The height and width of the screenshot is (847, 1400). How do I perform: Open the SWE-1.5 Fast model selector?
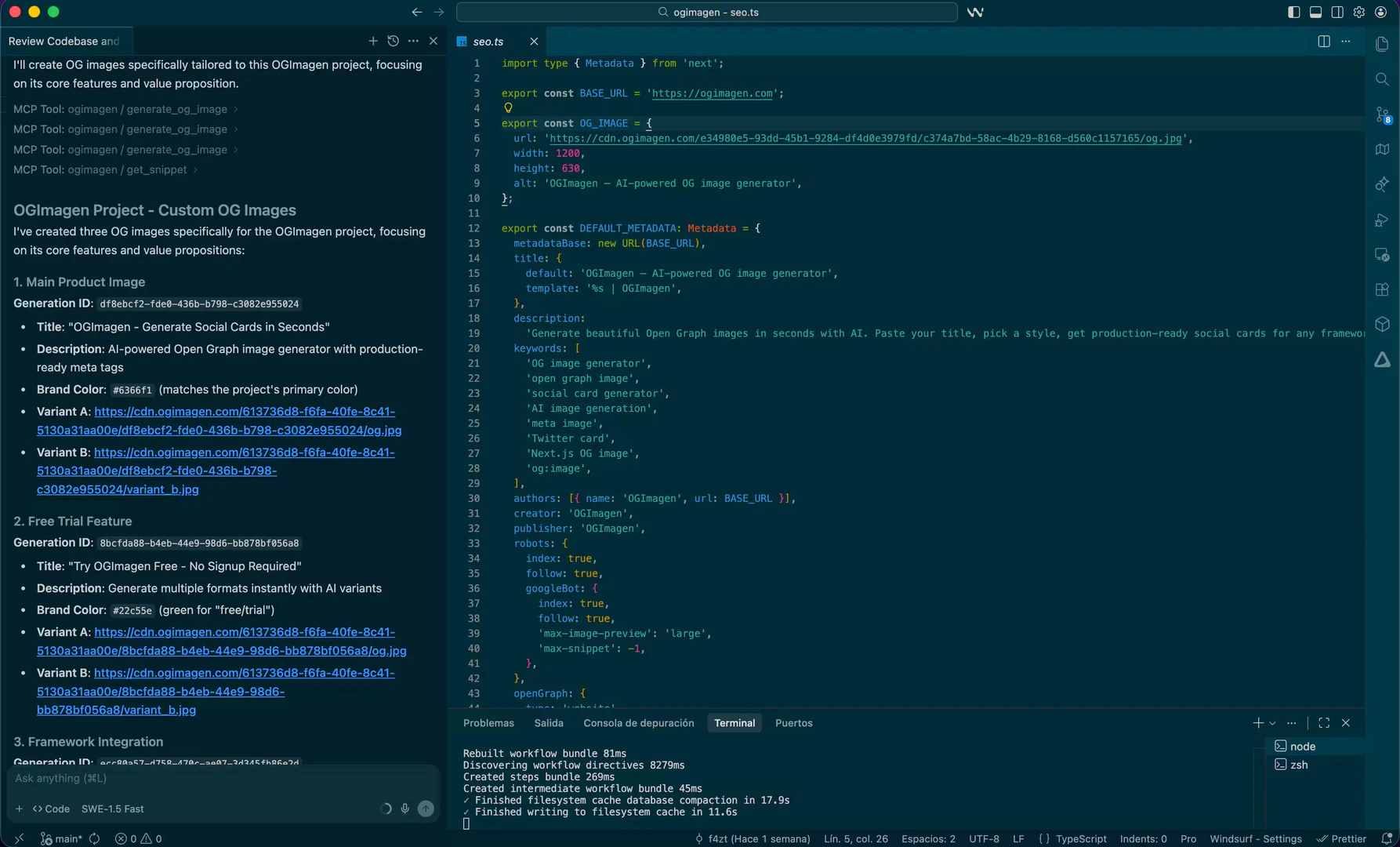(x=112, y=809)
